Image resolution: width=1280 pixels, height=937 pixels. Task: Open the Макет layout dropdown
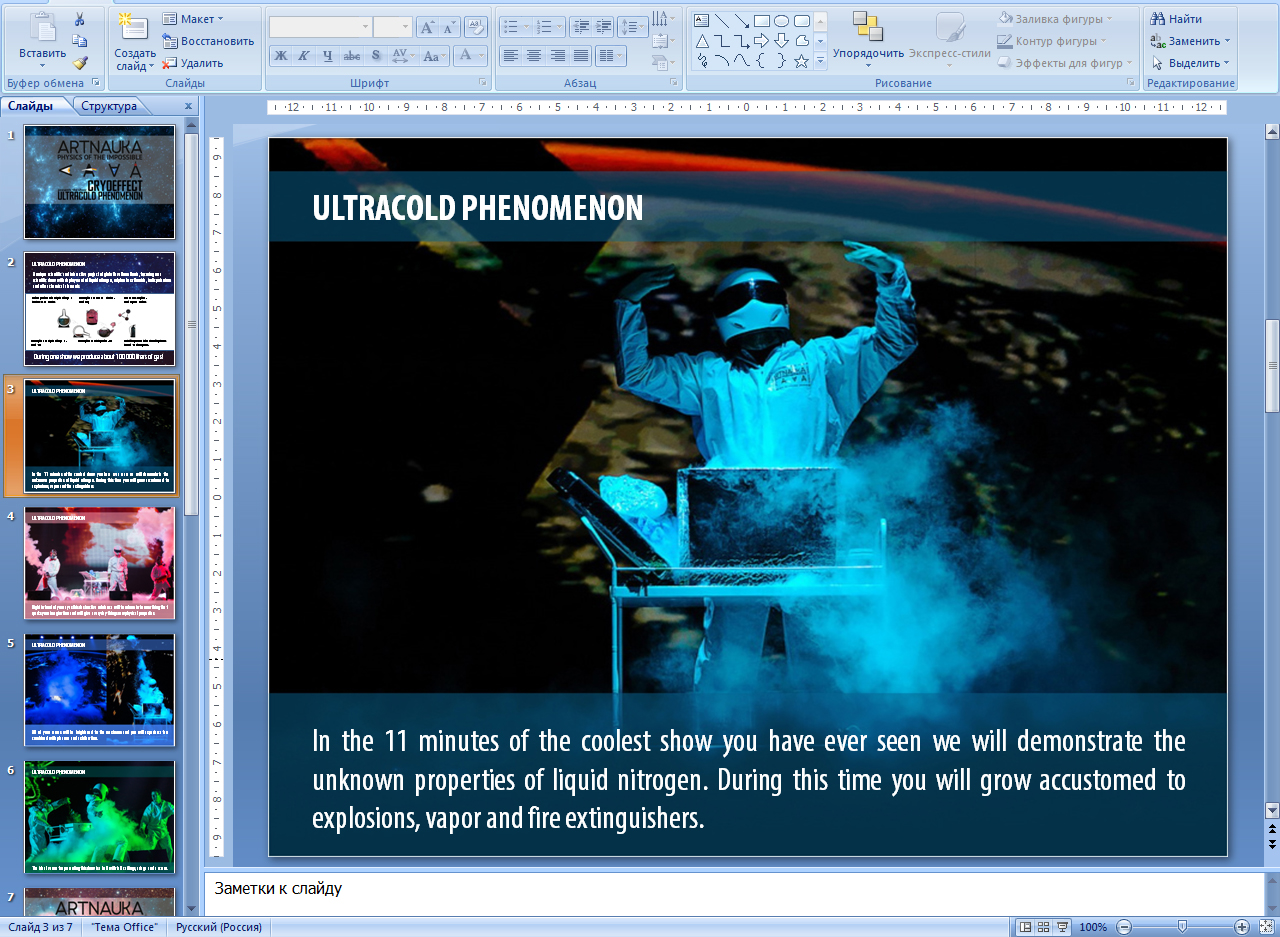[x=193, y=19]
